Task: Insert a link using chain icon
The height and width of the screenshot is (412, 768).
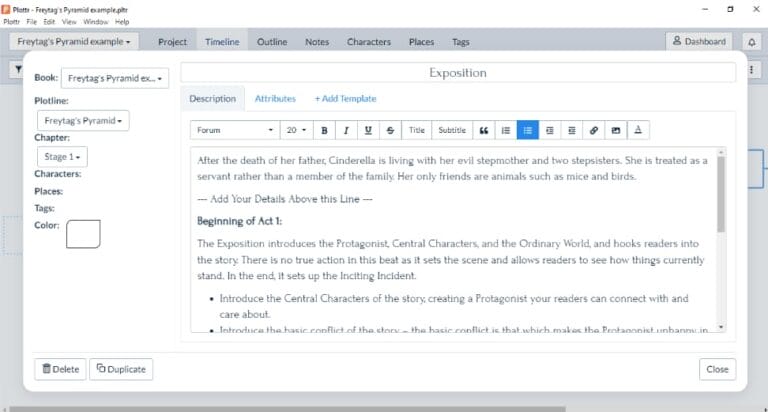Action: (594, 130)
